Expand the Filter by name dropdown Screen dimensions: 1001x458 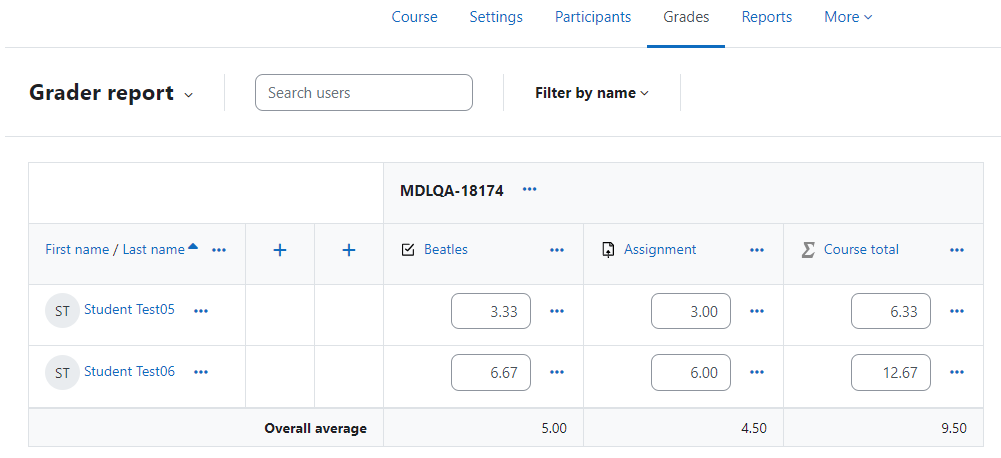click(592, 93)
